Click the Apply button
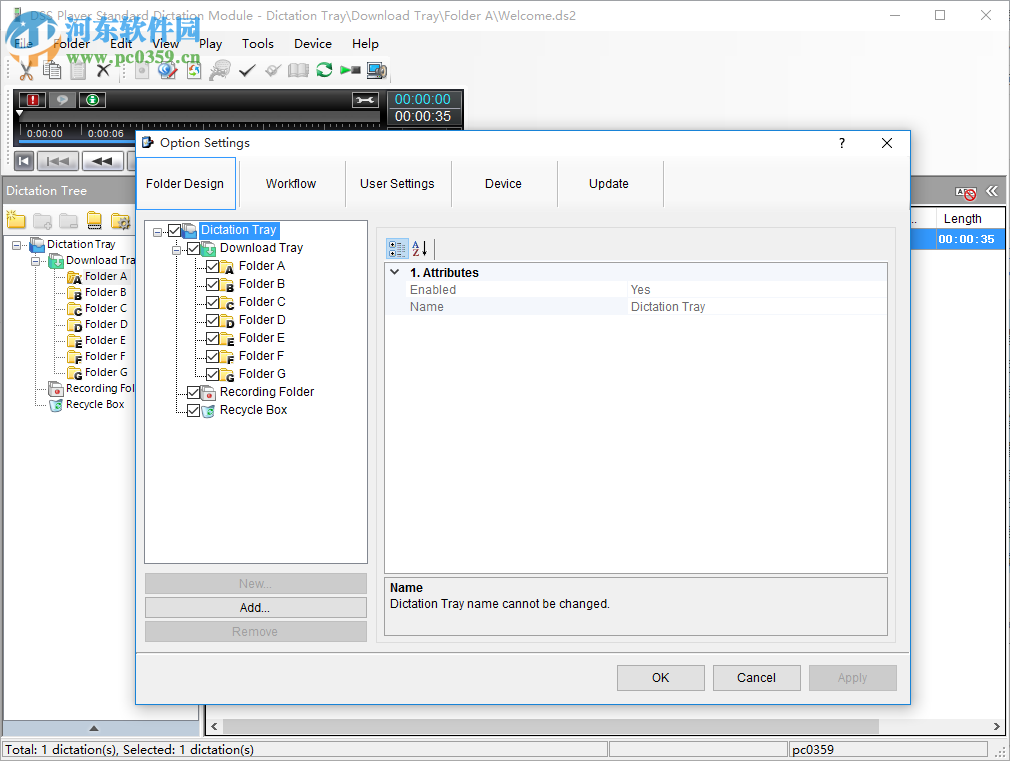Image resolution: width=1010 pixels, height=761 pixels. [x=852, y=678]
